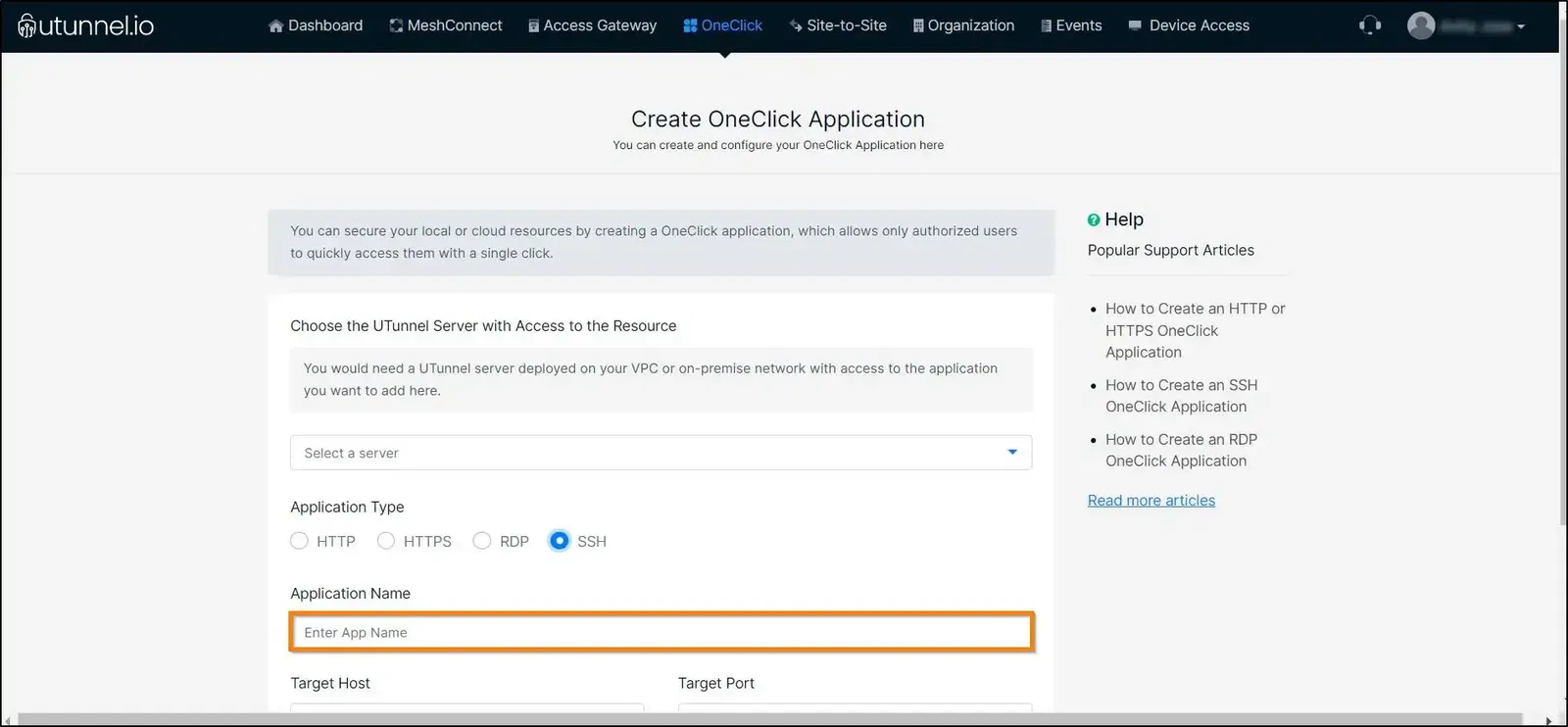
Task: Click the user avatar icon
Action: [1421, 25]
